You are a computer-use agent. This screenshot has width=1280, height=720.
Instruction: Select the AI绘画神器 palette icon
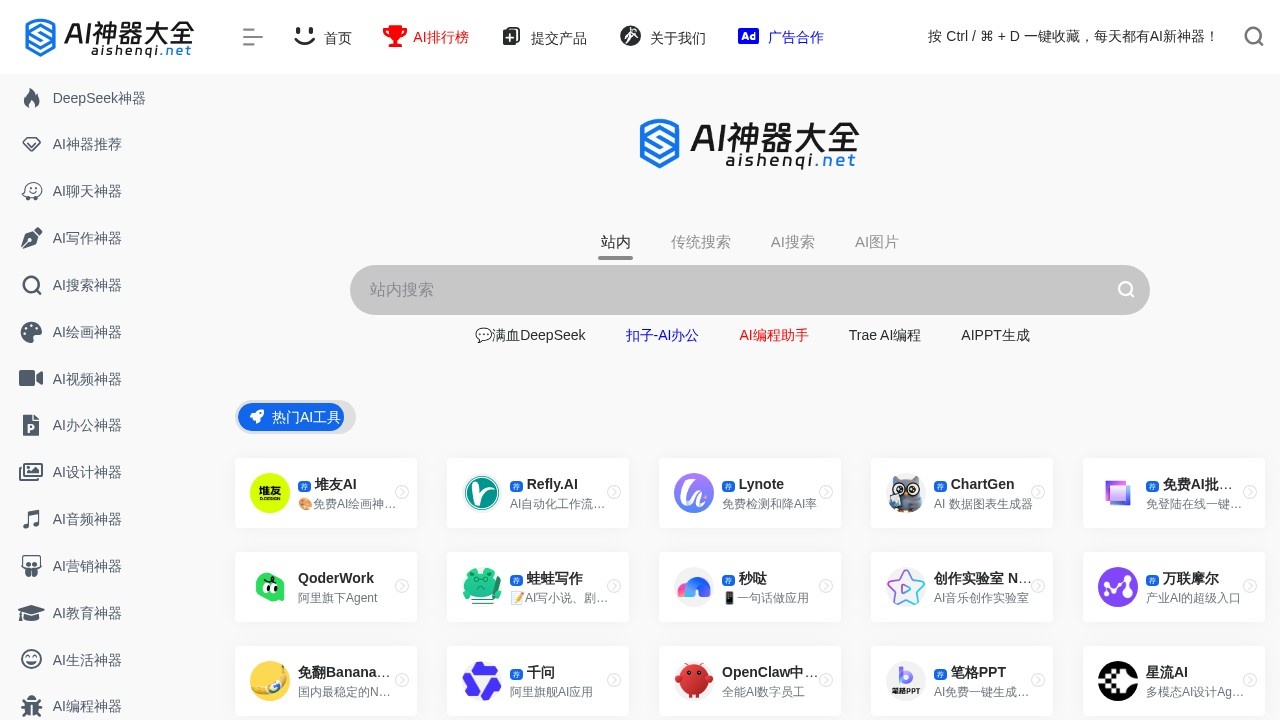(x=32, y=332)
